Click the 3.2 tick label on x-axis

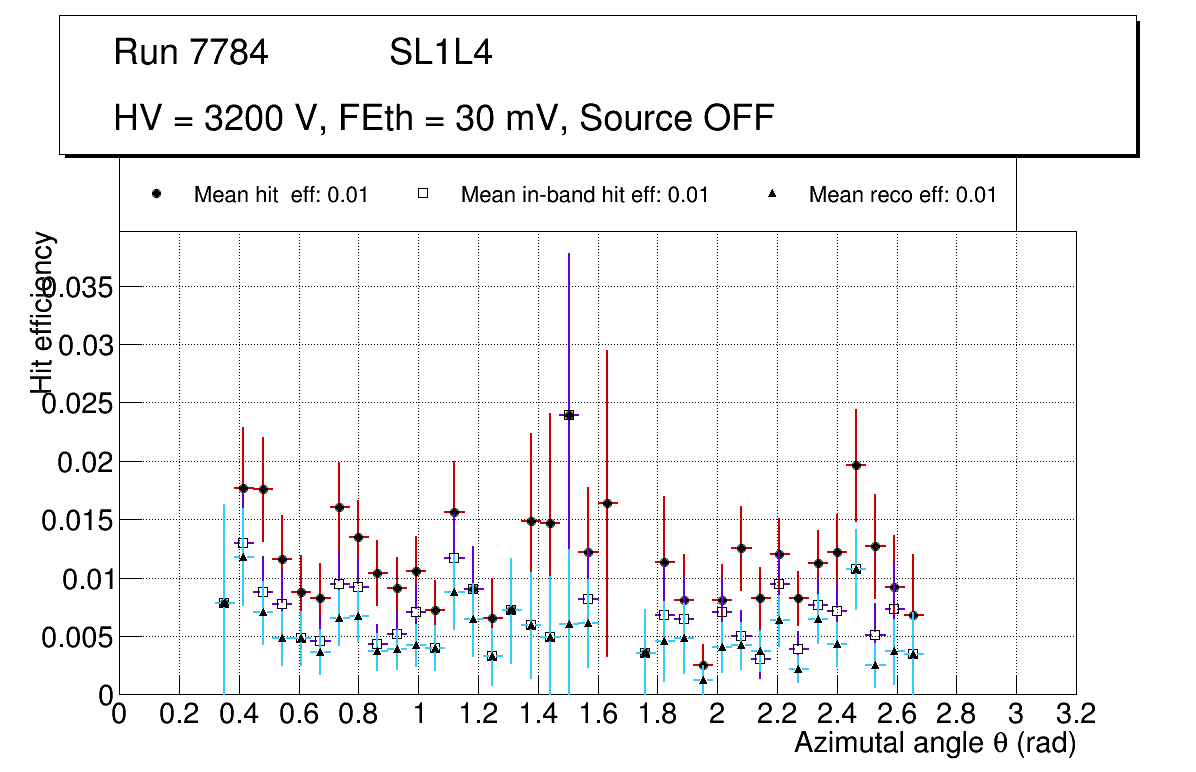tap(1076, 714)
